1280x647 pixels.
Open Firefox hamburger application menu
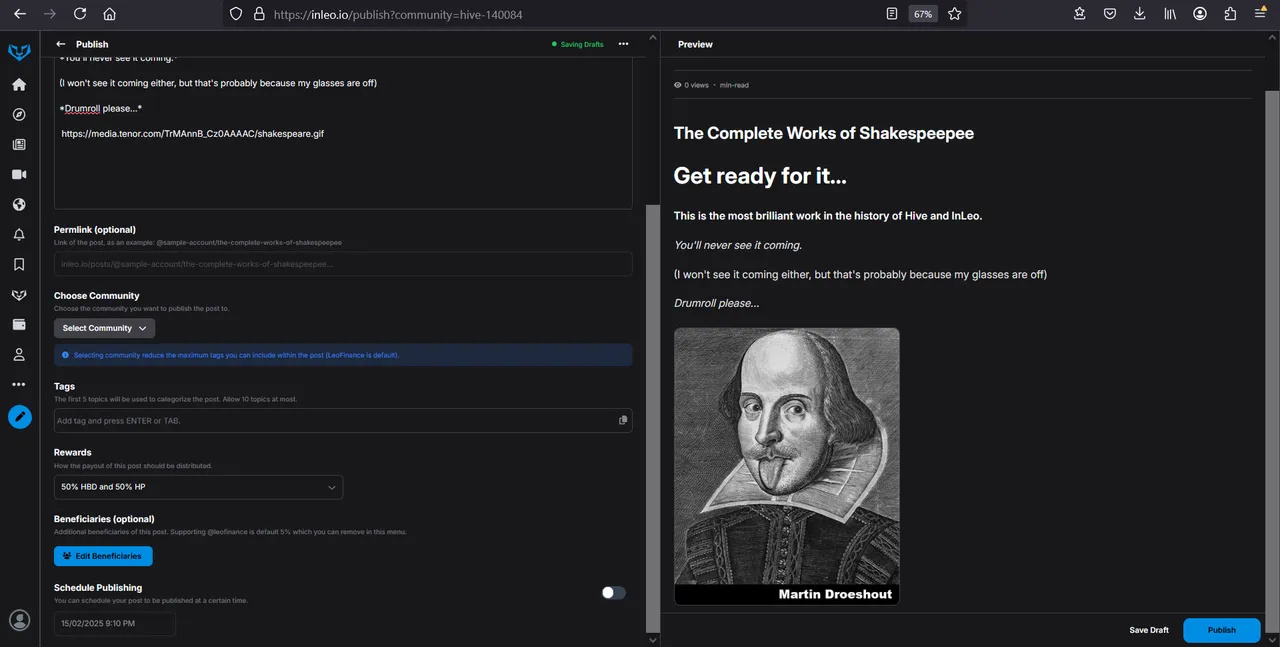point(1260,14)
